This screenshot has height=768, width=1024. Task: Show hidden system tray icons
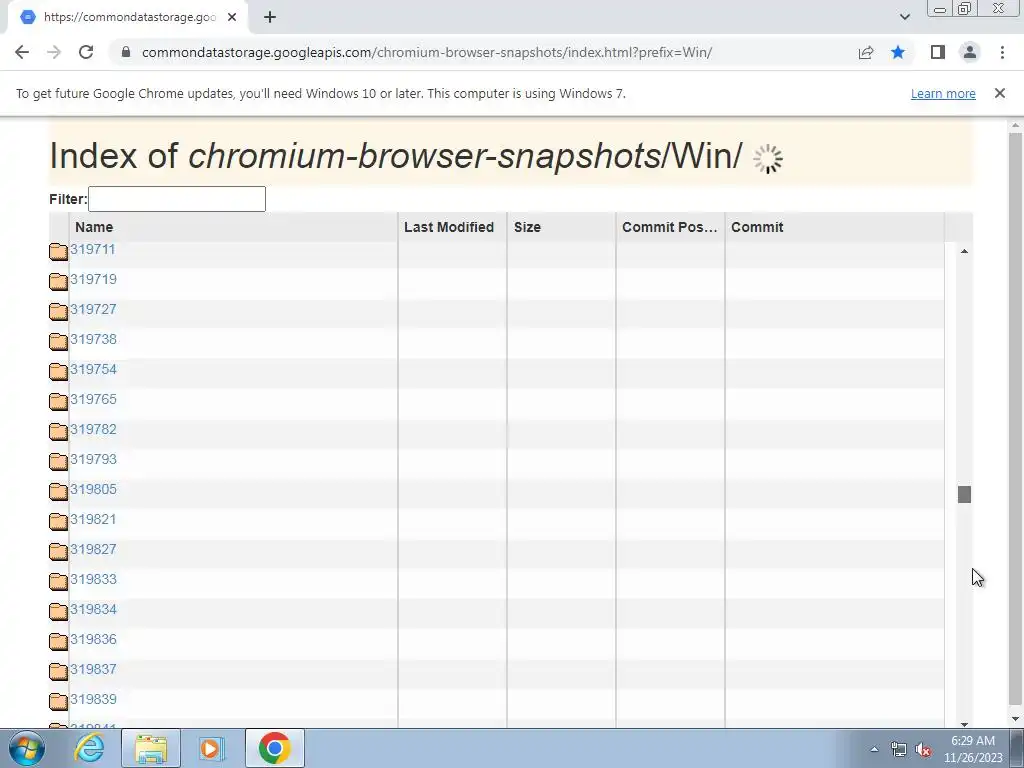tap(874, 749)
